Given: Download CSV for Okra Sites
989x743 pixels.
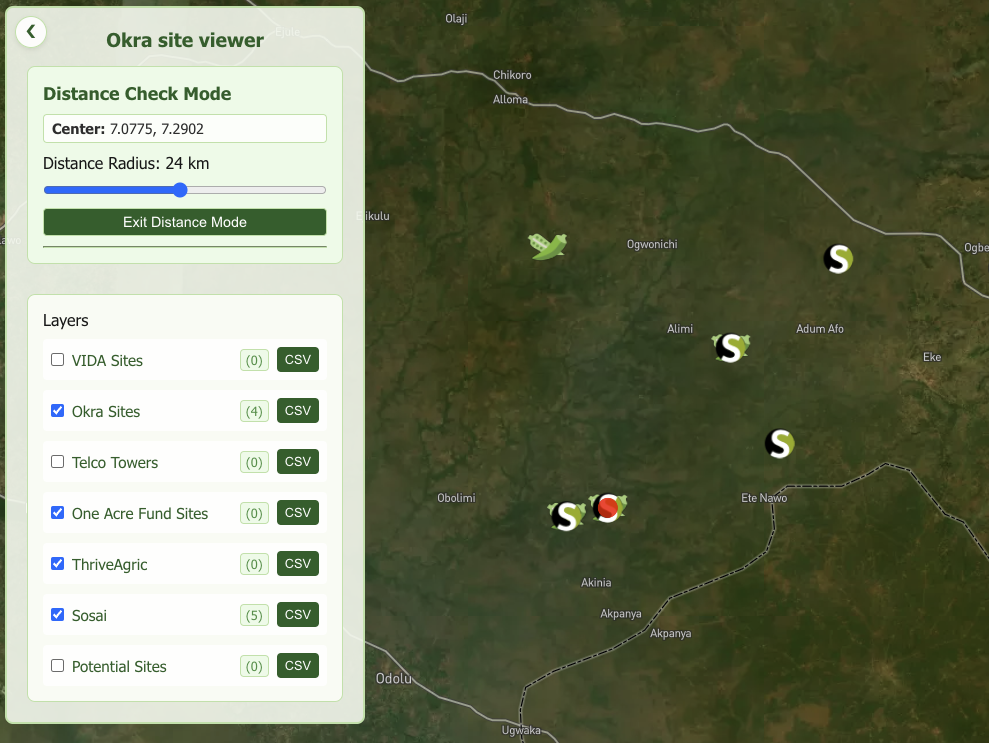Looking at the screenshot, I should click(298, 411).
